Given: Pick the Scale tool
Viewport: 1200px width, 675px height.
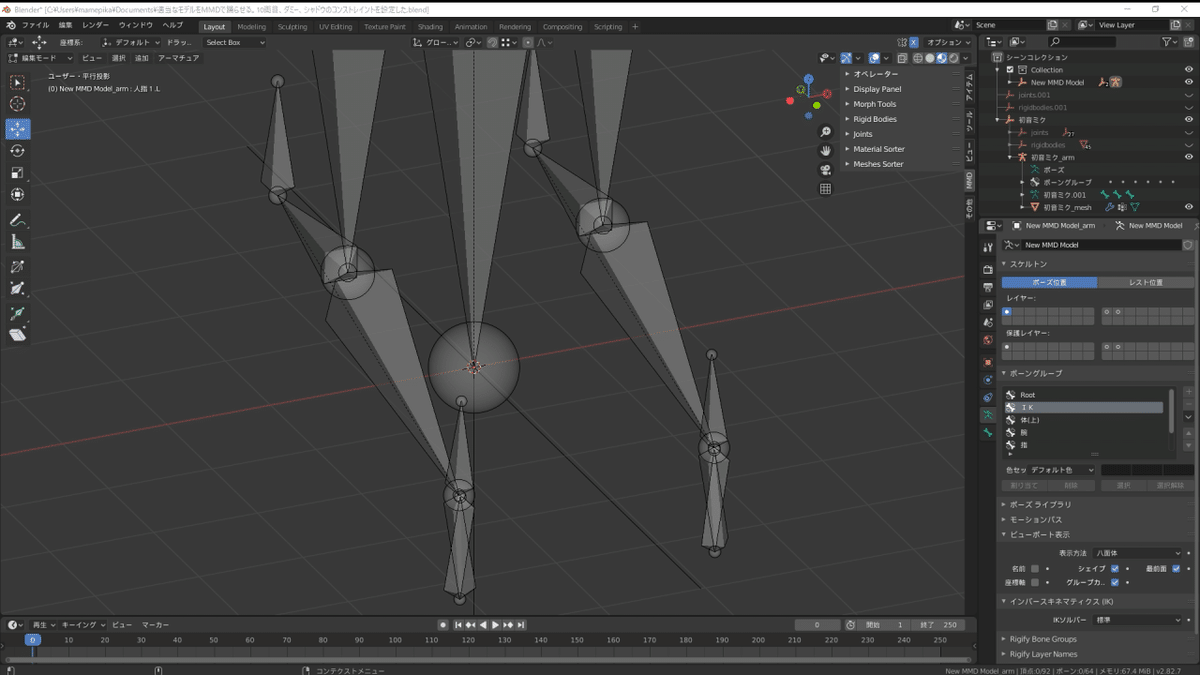Looking at the screenshot, I should click(18, 173).
